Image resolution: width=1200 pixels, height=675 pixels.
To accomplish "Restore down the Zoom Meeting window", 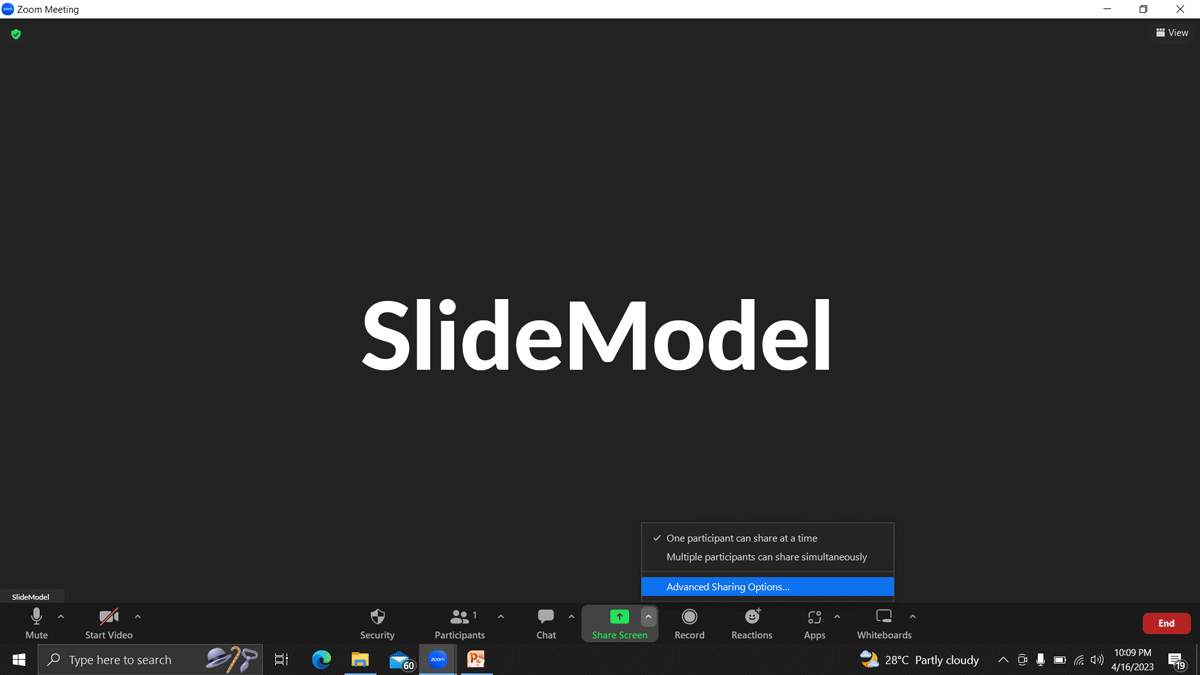I will [x=1143, y=9].
